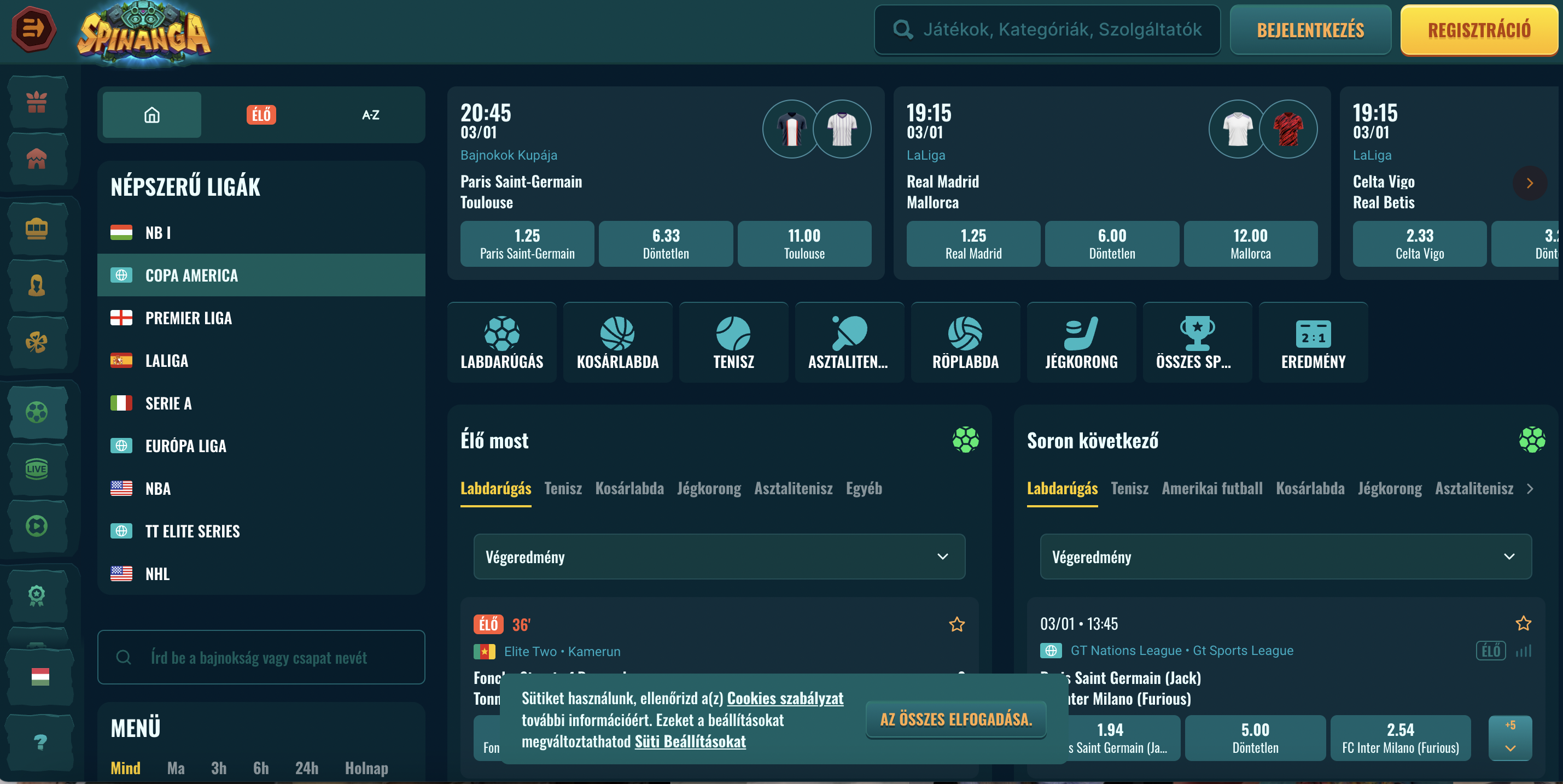Select the soccer ball sports icon in sidebar

[x=38, y=412]
